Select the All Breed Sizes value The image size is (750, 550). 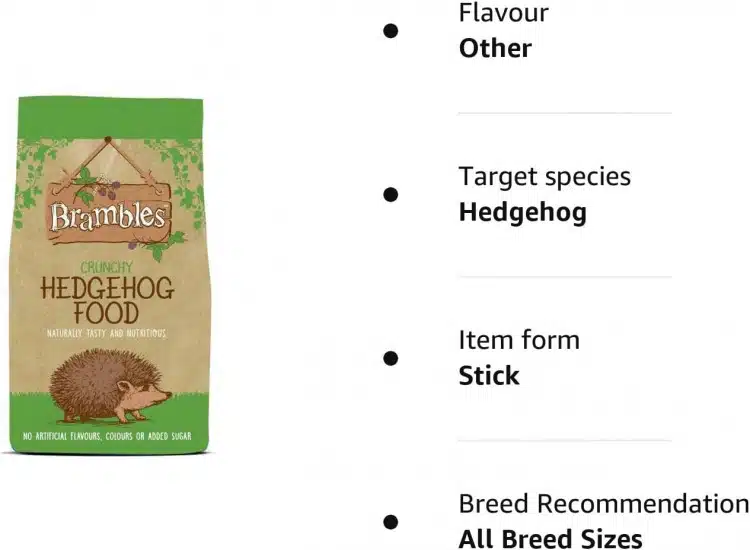[x=550, y=539]
